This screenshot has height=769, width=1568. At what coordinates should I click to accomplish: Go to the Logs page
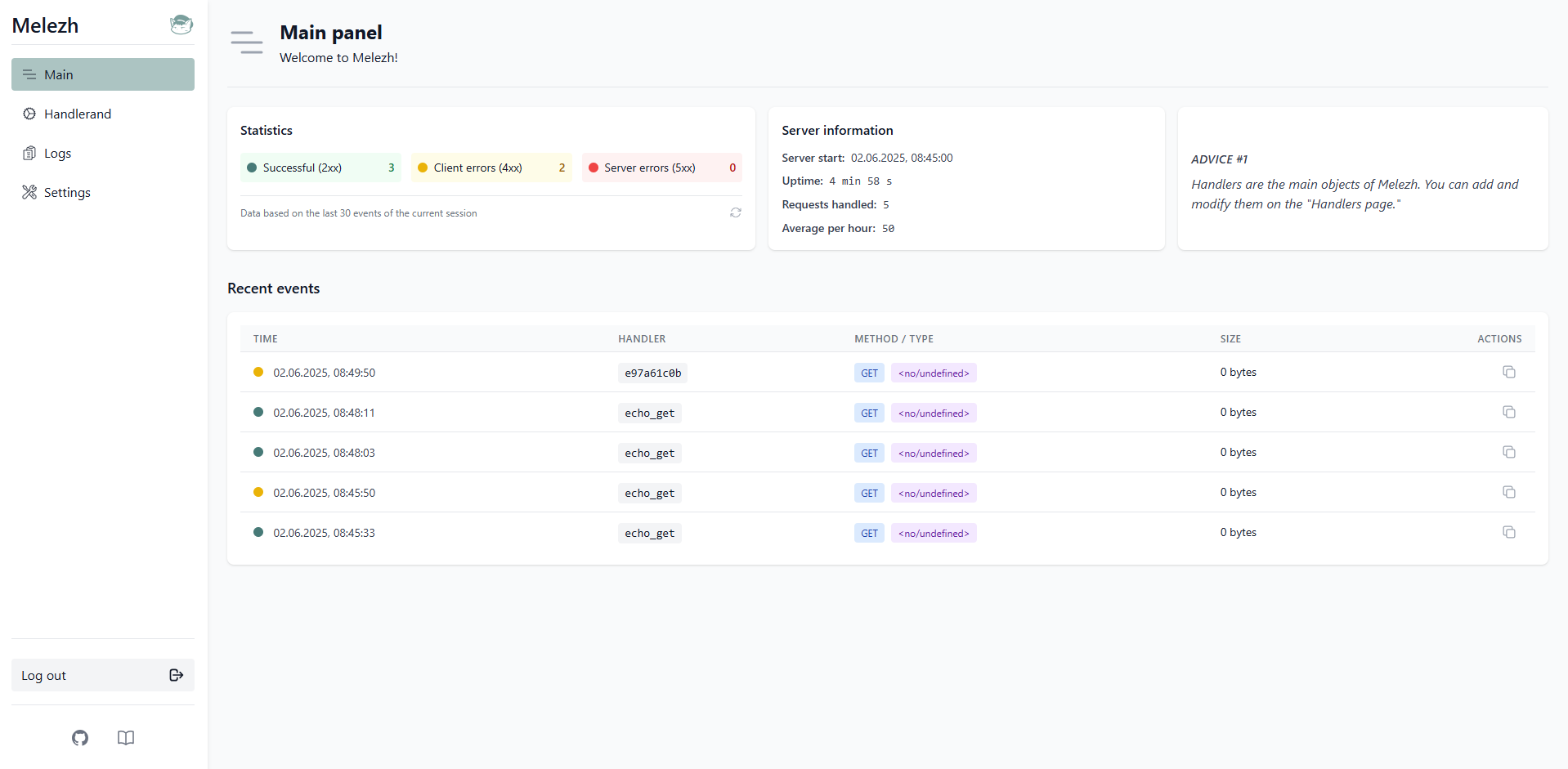103,153
